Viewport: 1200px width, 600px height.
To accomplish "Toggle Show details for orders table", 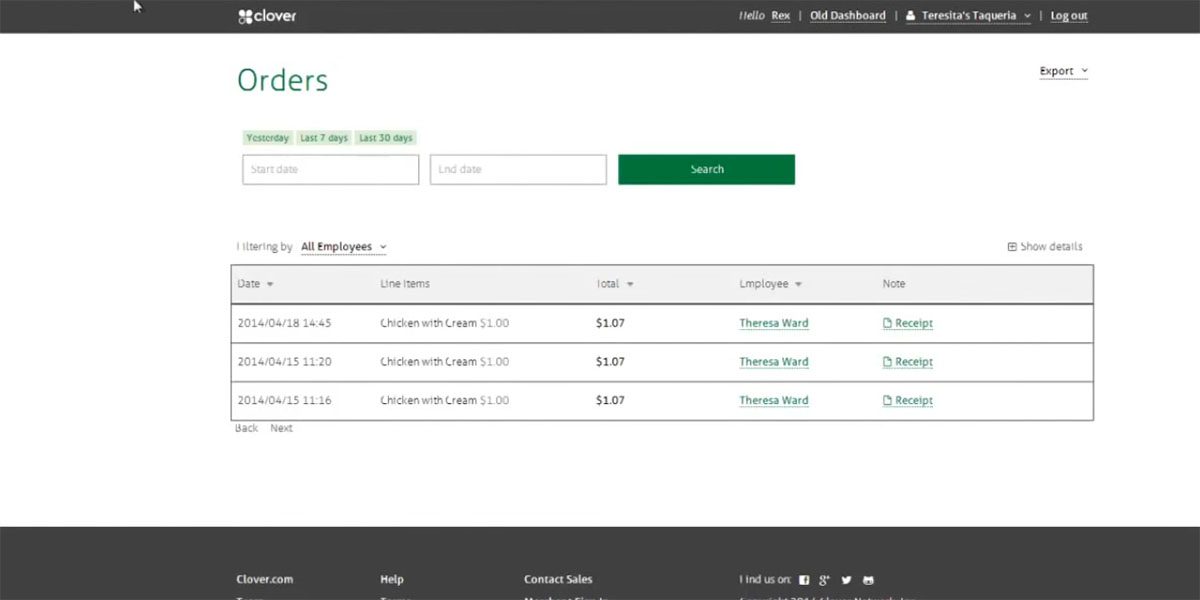I will 1044,247.
